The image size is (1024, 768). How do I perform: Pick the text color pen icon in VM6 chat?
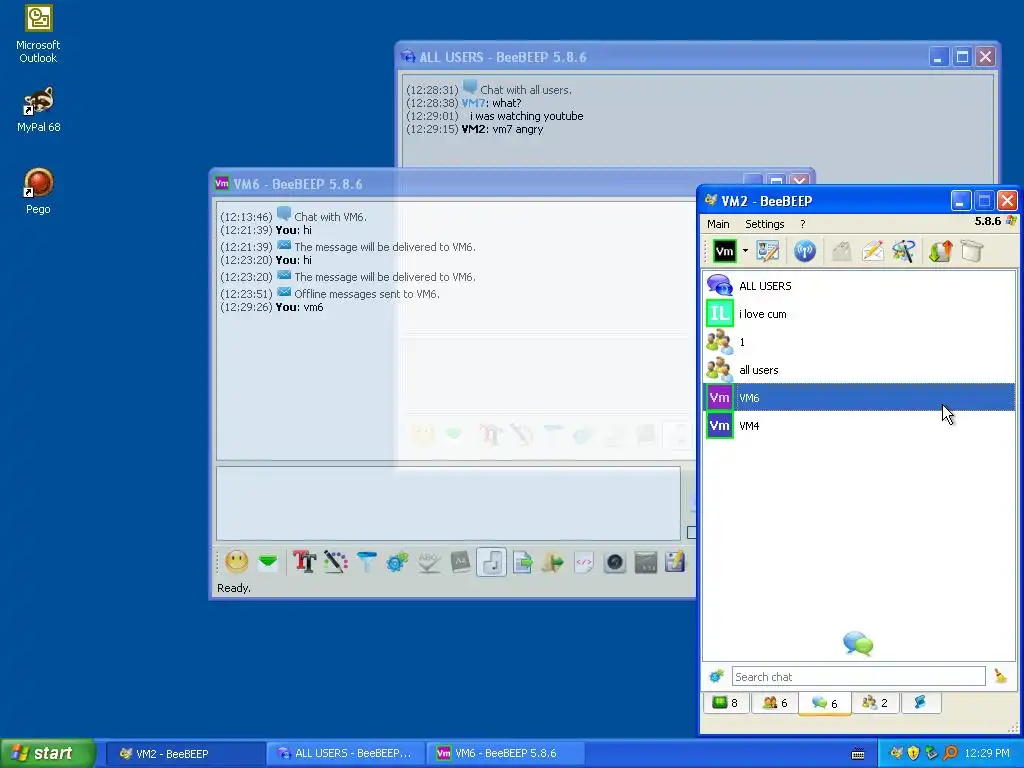coord(336,562)
